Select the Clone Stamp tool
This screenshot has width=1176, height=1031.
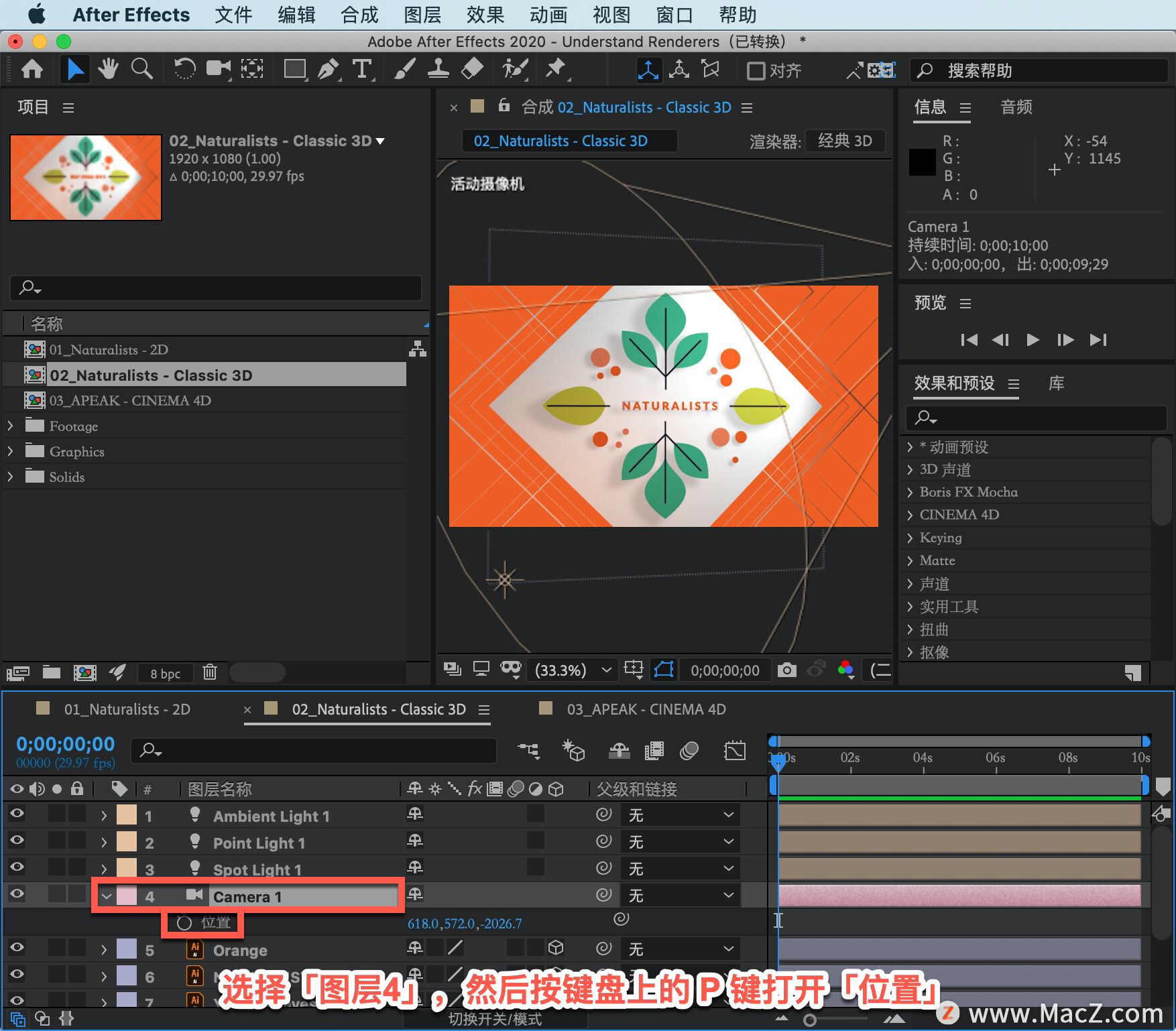click(438, 69)
